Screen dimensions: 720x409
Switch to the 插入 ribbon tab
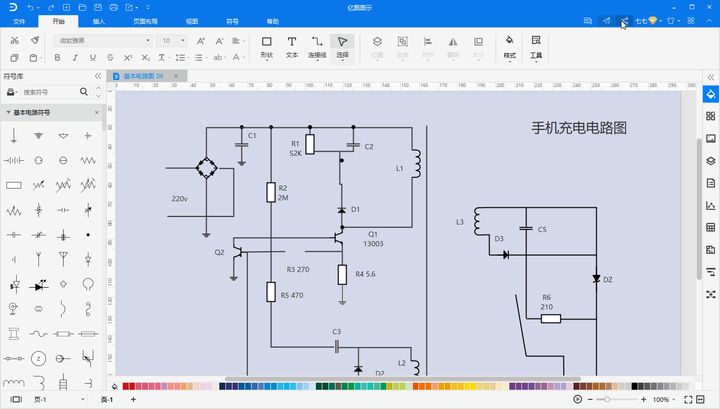pos(98,21)
